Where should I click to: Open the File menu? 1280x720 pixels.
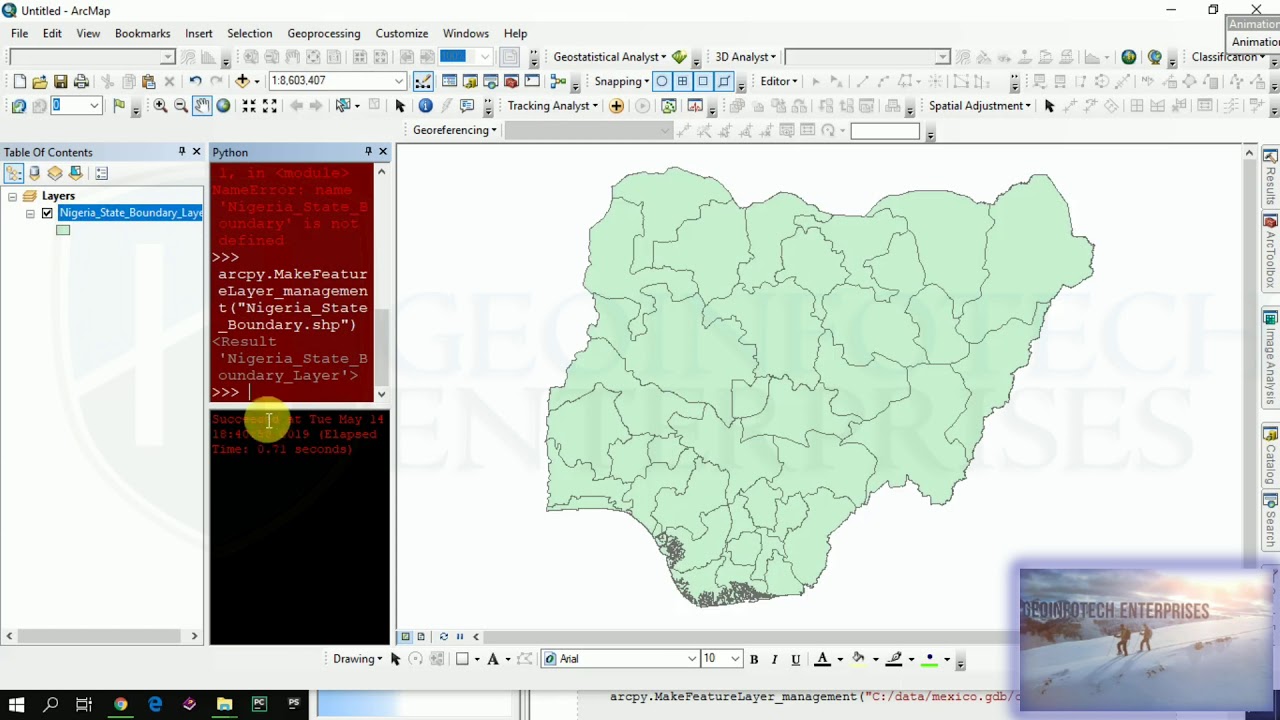(x=19, y=33)
